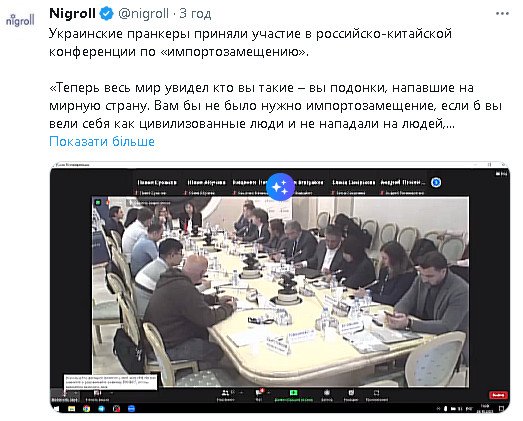
Task: Click the blue verified badge
Action: point(106,14)
